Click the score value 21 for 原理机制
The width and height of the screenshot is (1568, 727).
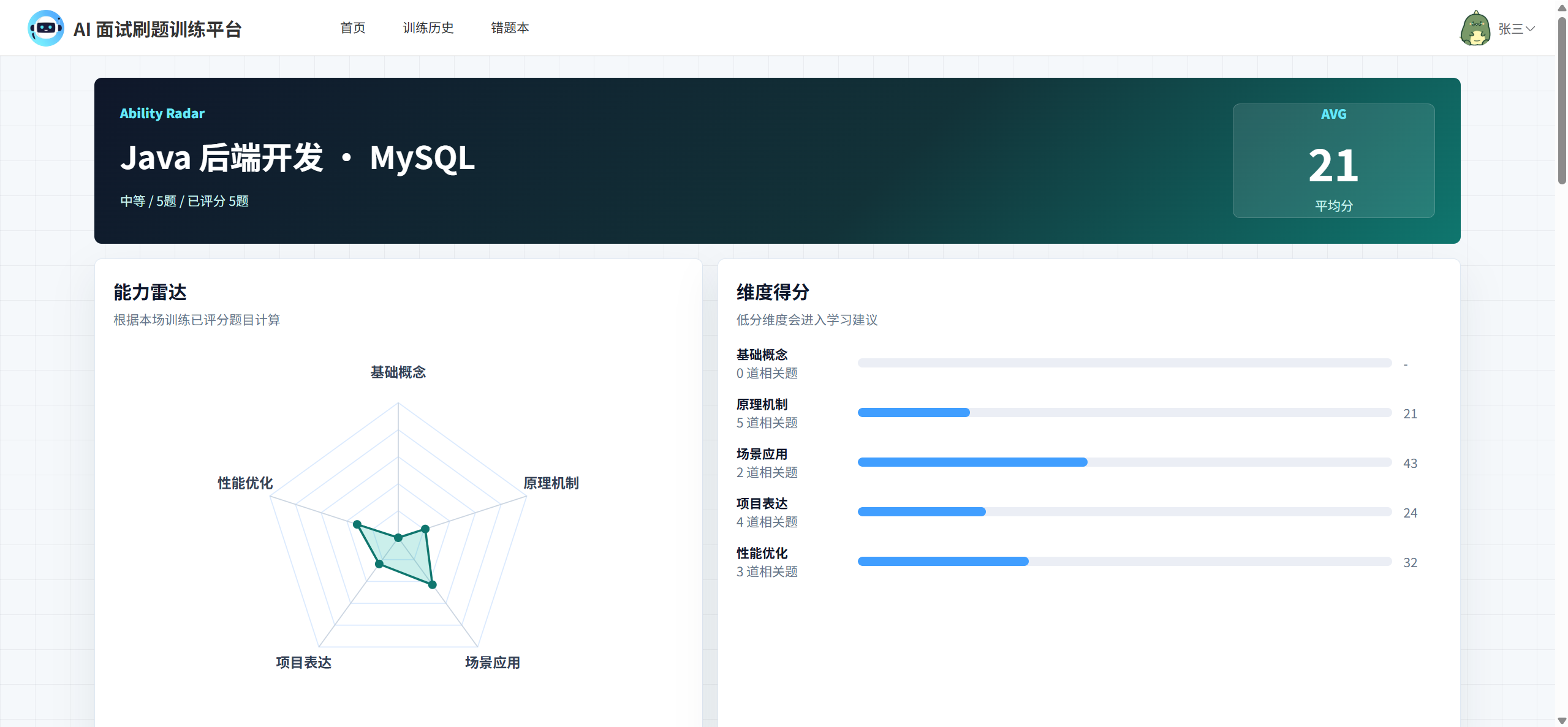pos(1411,414)
